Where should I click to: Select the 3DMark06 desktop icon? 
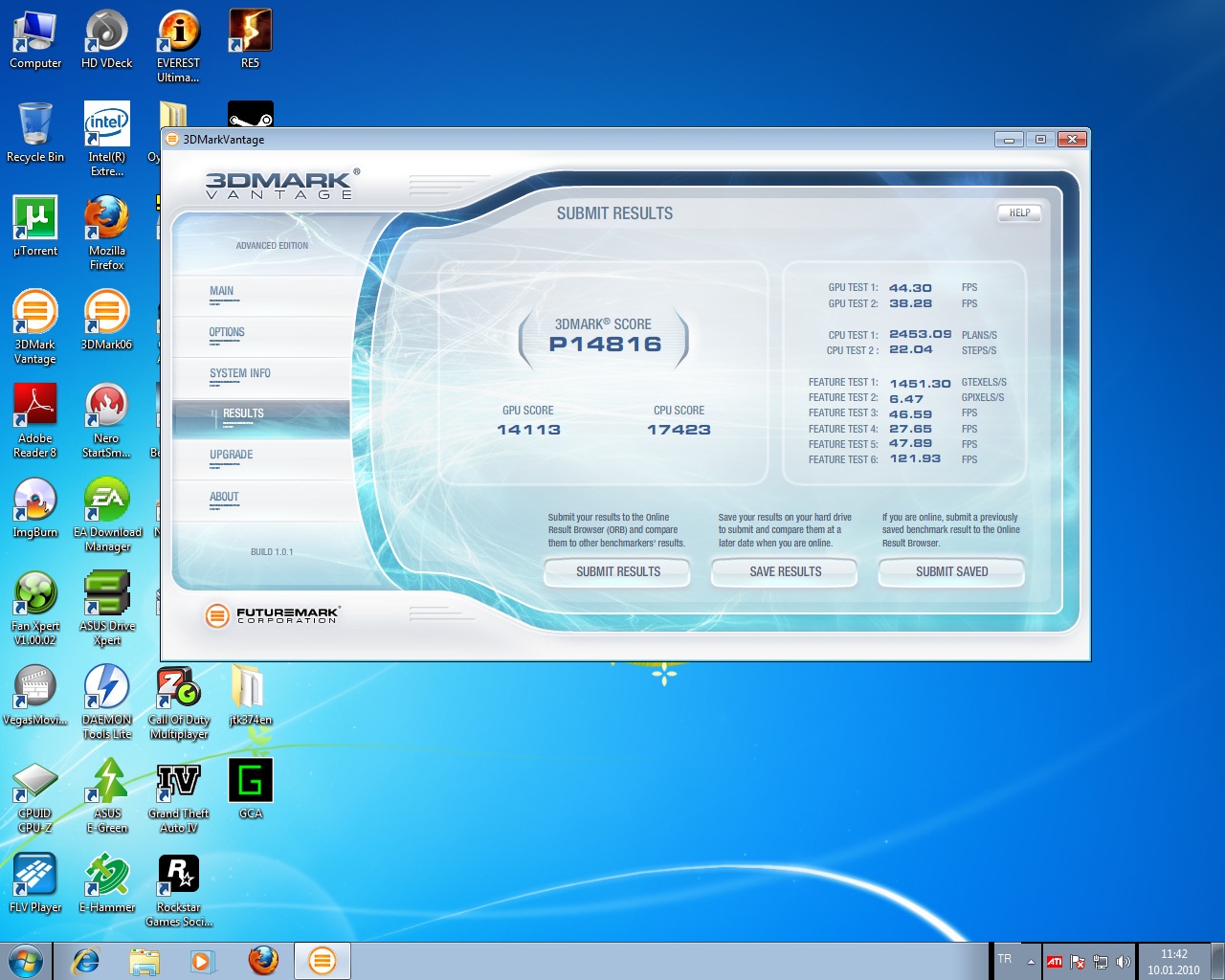(106, 321)
